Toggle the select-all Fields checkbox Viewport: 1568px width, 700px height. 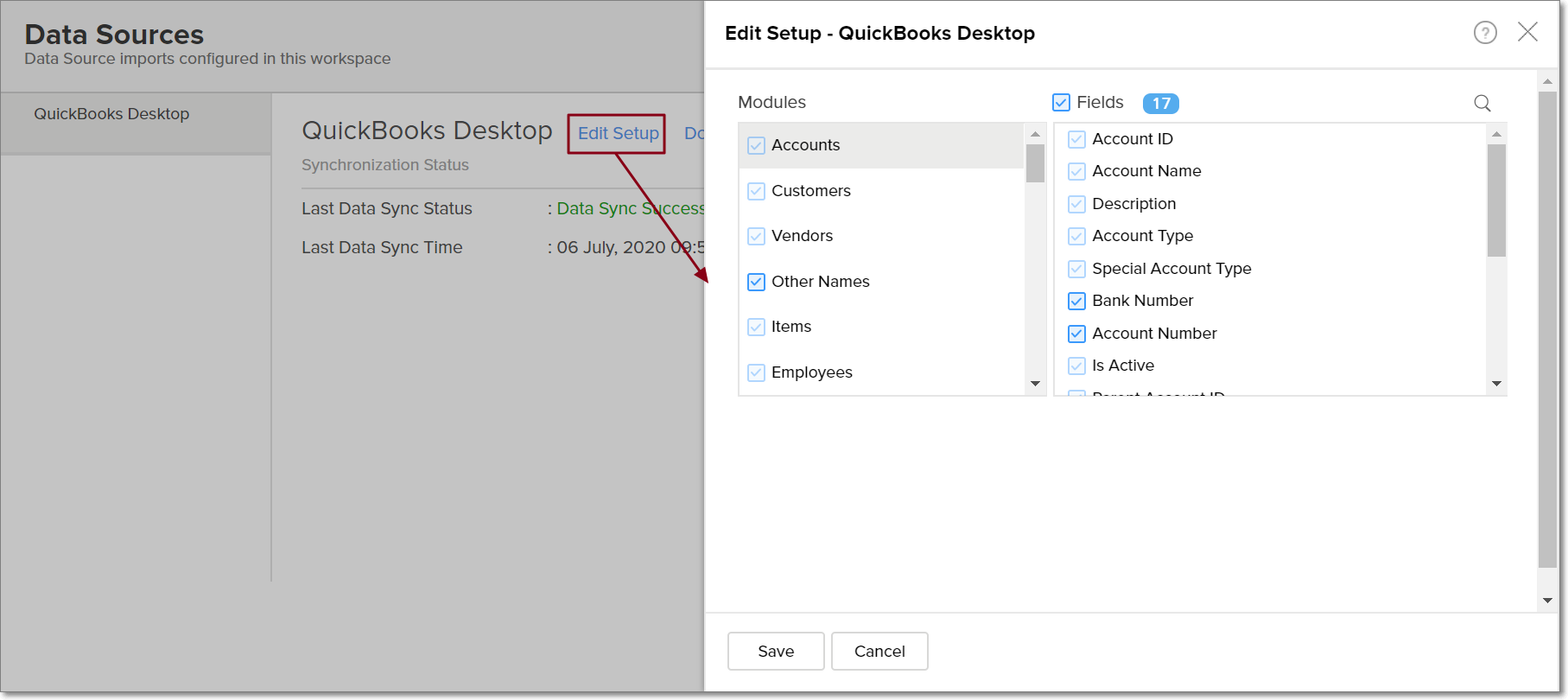(1061, 103)
